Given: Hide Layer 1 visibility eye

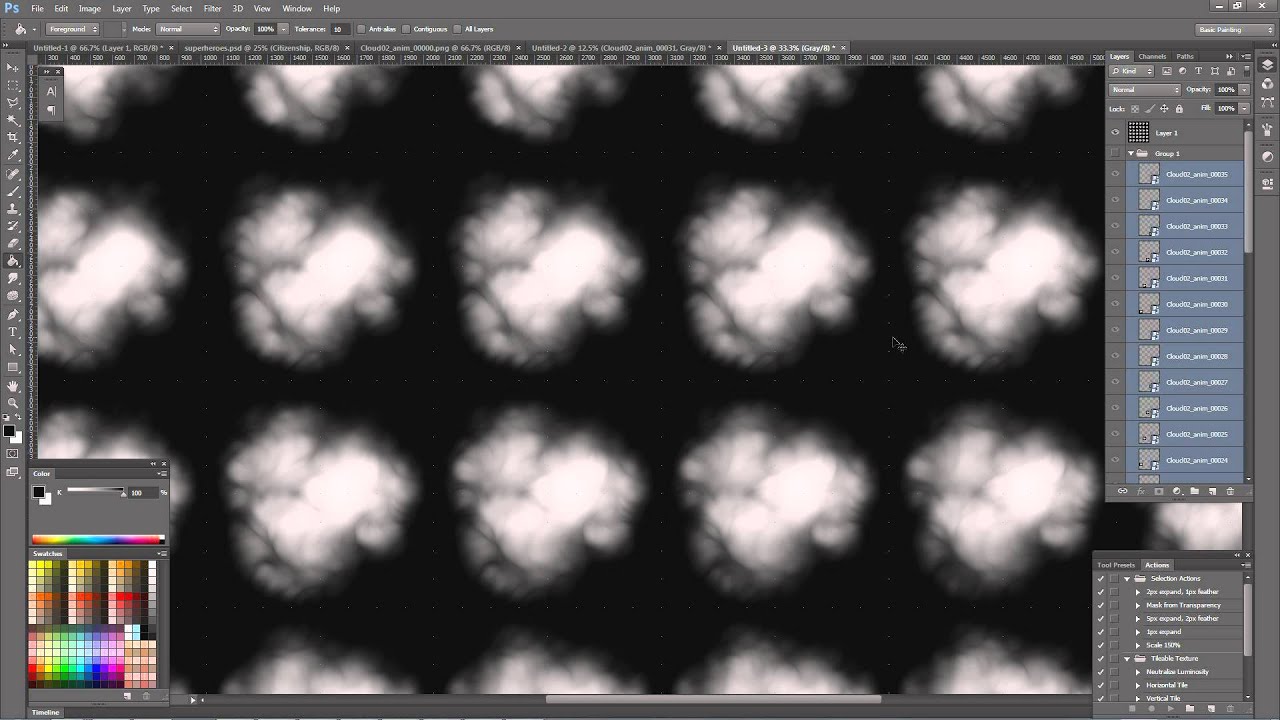Looking at the screenshot, I should (x=1115, y=132).
